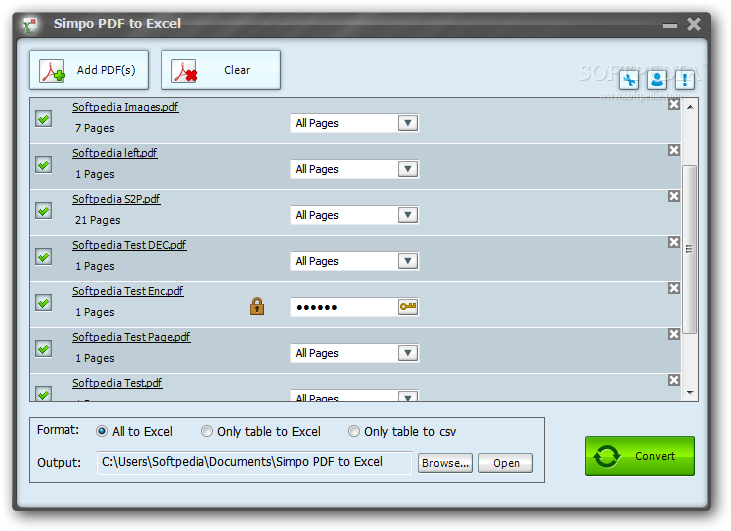Click the password field for Test Enc.pdf
Viewport: 731px width, 531px height.
(344, 307)
